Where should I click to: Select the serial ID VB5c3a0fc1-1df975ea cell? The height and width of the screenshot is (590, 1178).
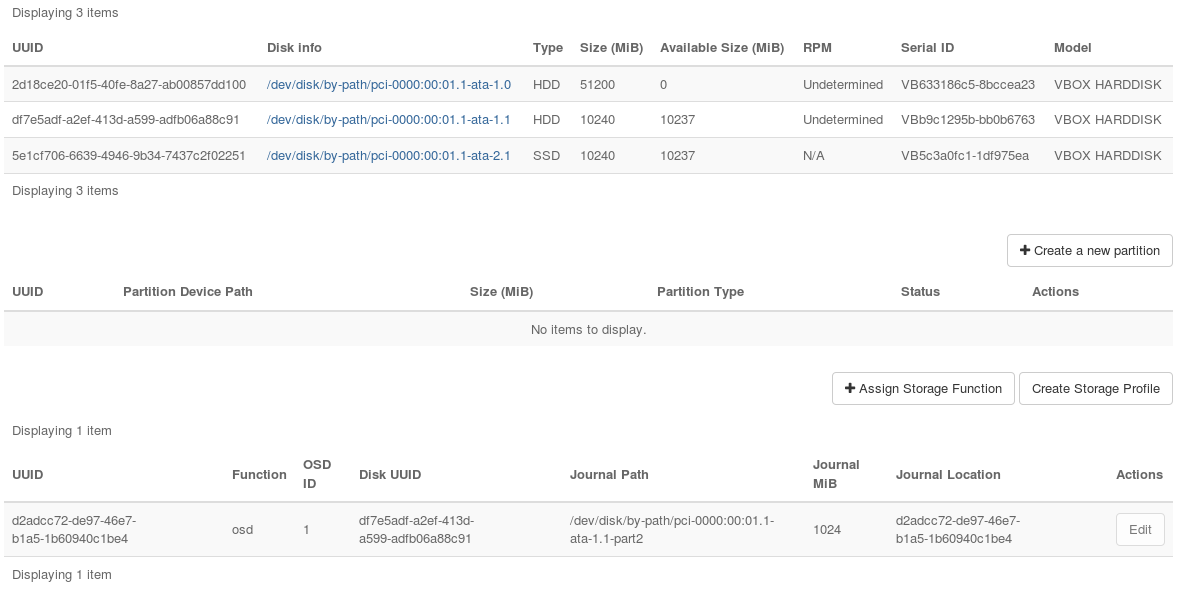coord(965,156)
